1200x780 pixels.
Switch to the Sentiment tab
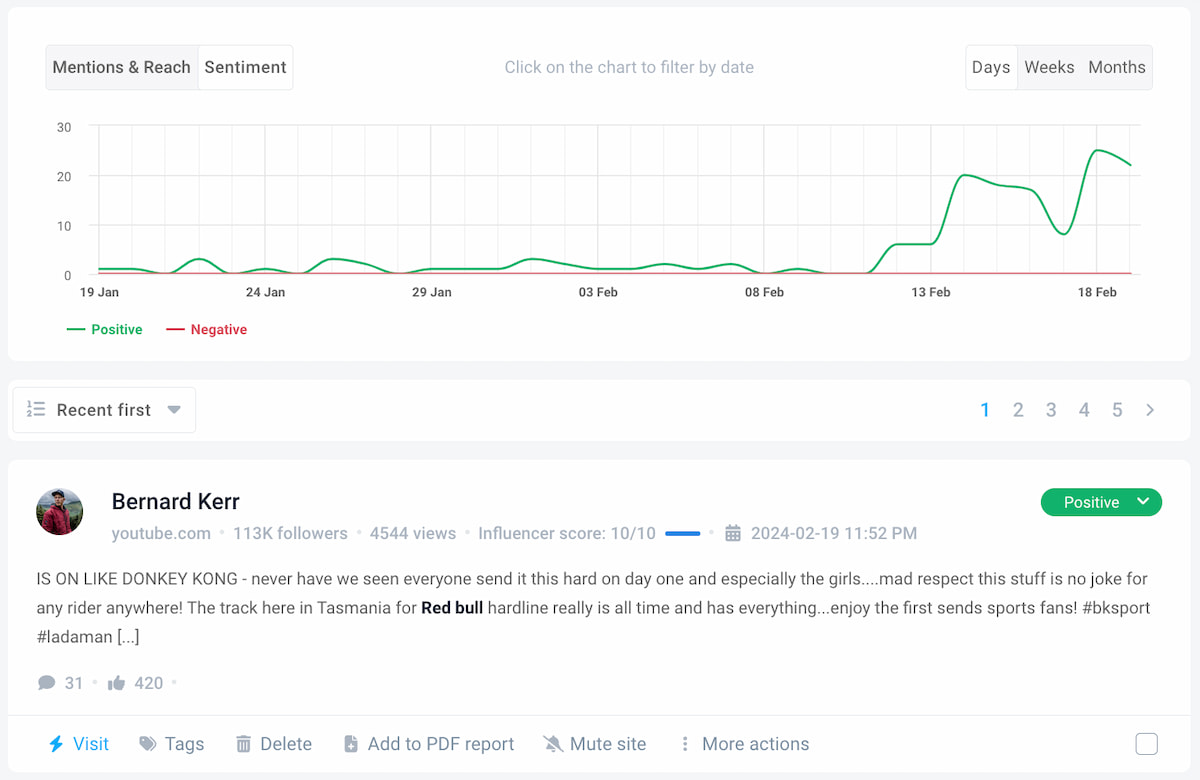[245, 67]
